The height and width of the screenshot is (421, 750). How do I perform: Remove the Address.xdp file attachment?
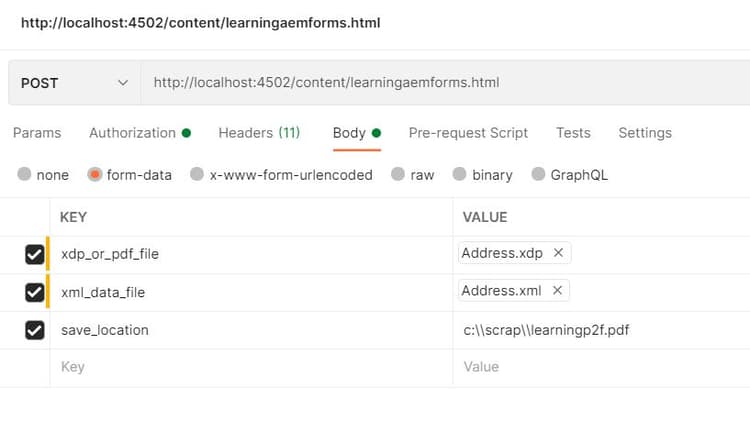[558, 253]
